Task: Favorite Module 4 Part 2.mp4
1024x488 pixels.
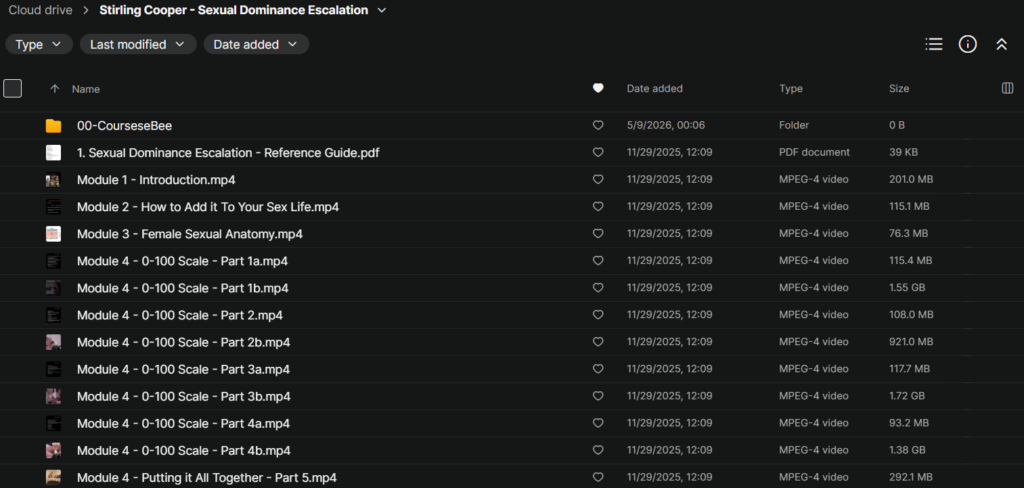Action: pyautogui.click(x=598, y=315)
